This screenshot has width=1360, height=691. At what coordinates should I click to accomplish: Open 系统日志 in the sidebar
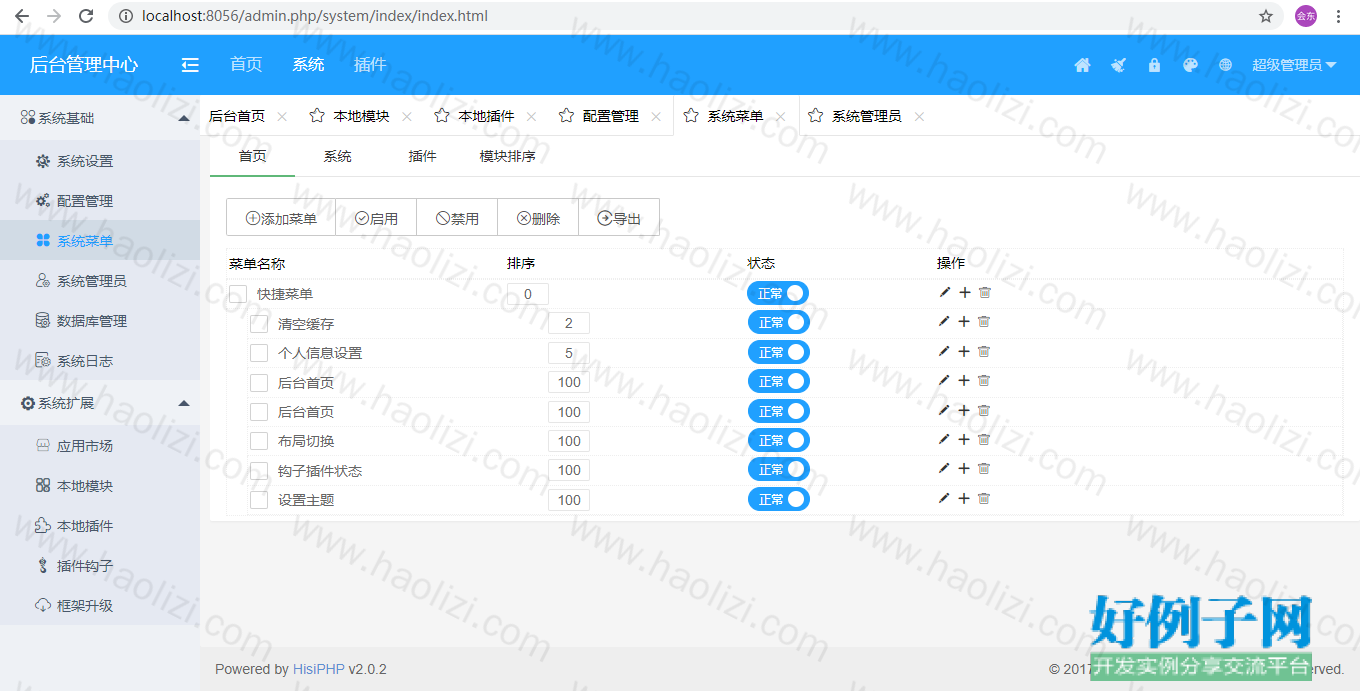[x=100, y=361]
